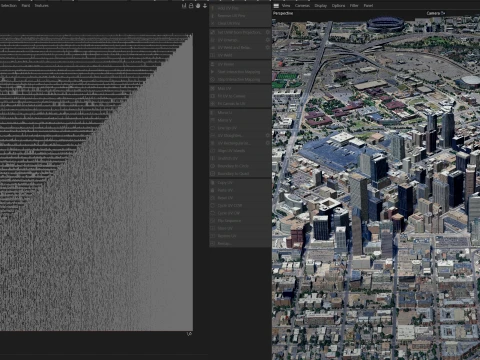Viewport: 480px width, 360px height.
Task: Click the Copy UV command
Action: pyautogui.click(x=240, y=183)
